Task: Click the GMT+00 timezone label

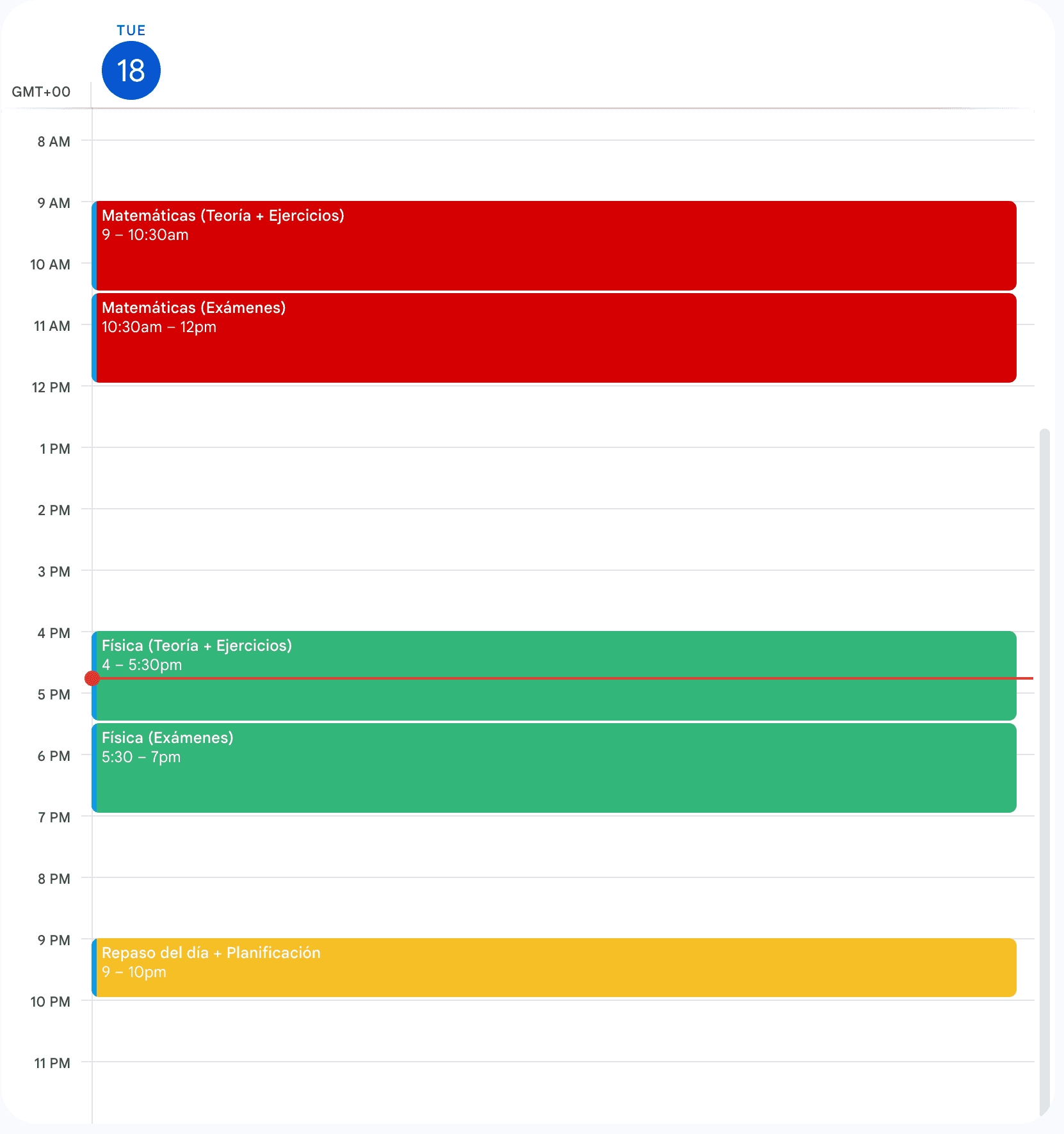Action: [x=41, y=92]
